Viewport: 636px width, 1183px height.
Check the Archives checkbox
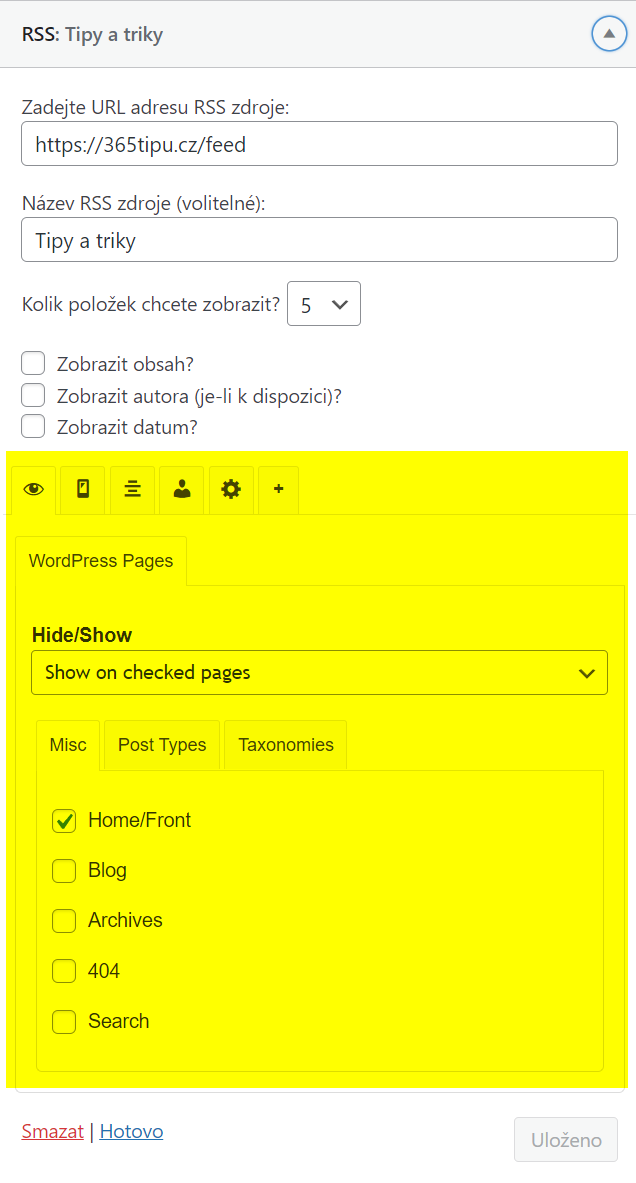tap(64, 921)
